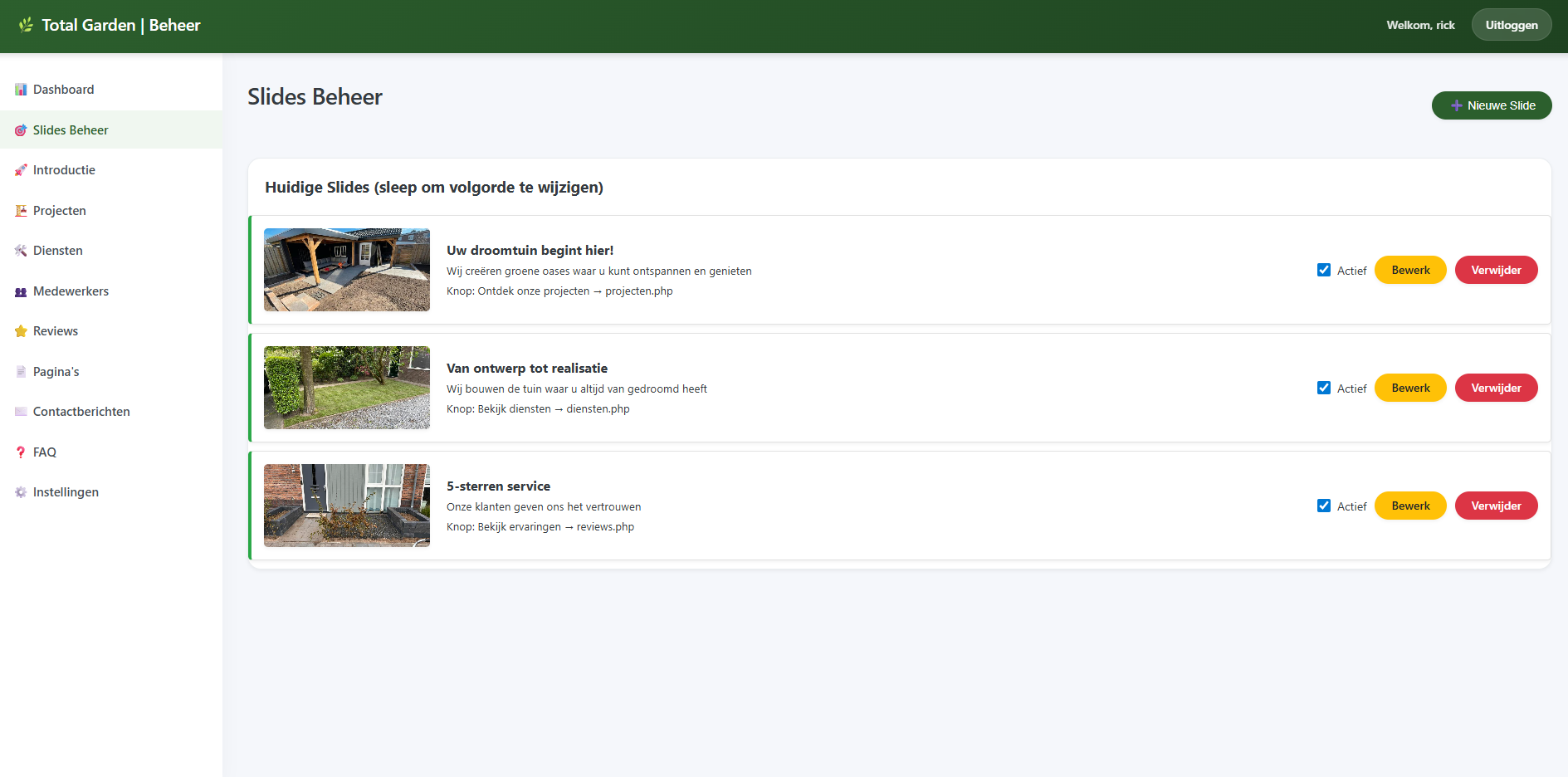
Task: Click the Reviews star icon
Action: [x=21, y=331]
